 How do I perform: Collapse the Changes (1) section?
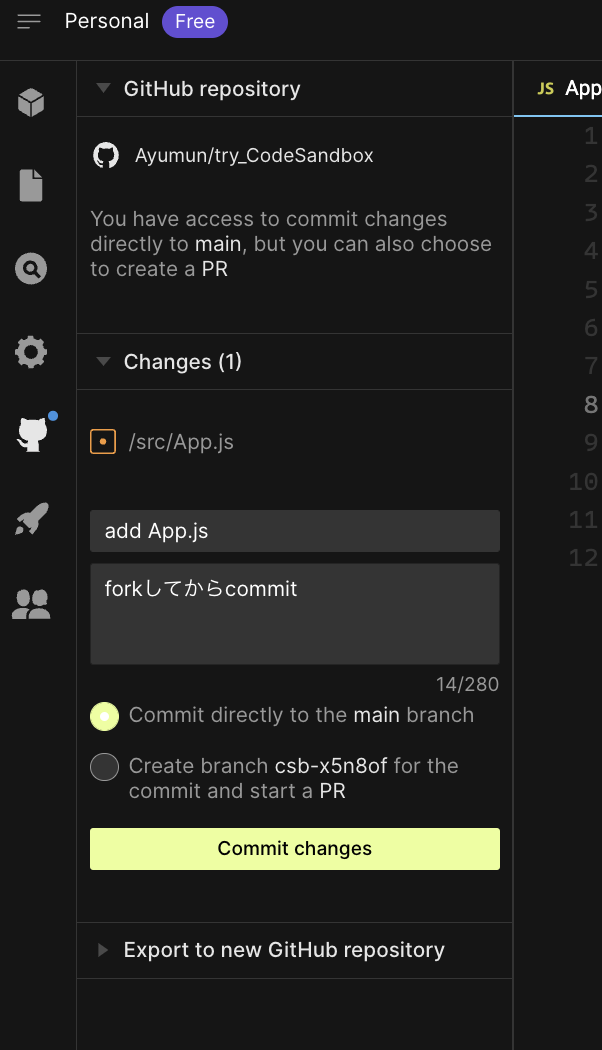[104, 362]
